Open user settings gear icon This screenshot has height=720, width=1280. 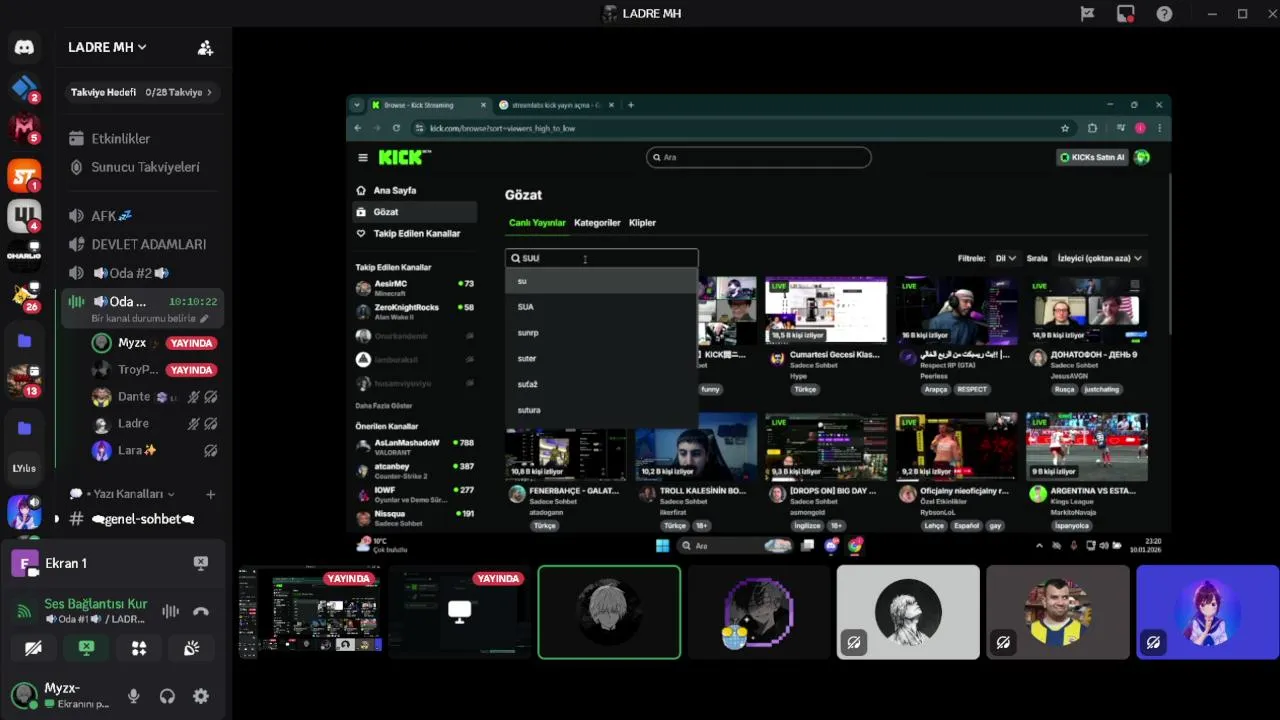coord(200,696)
